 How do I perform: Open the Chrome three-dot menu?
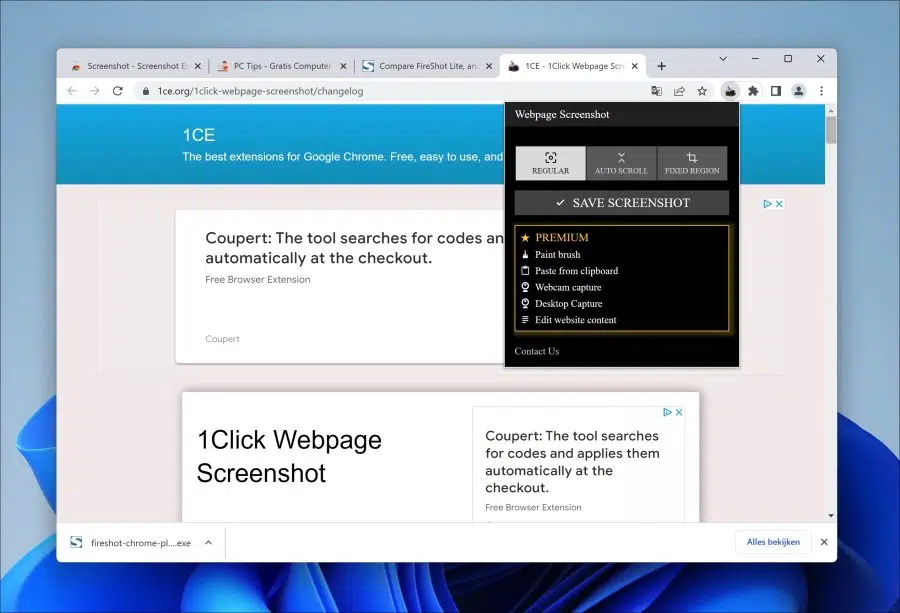click(x=821, y=91)
